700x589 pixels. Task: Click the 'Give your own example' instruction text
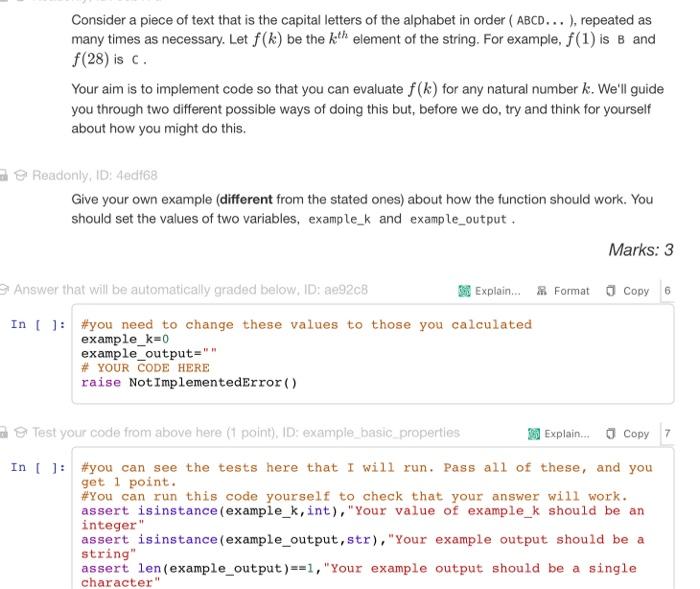click(362, 209)
